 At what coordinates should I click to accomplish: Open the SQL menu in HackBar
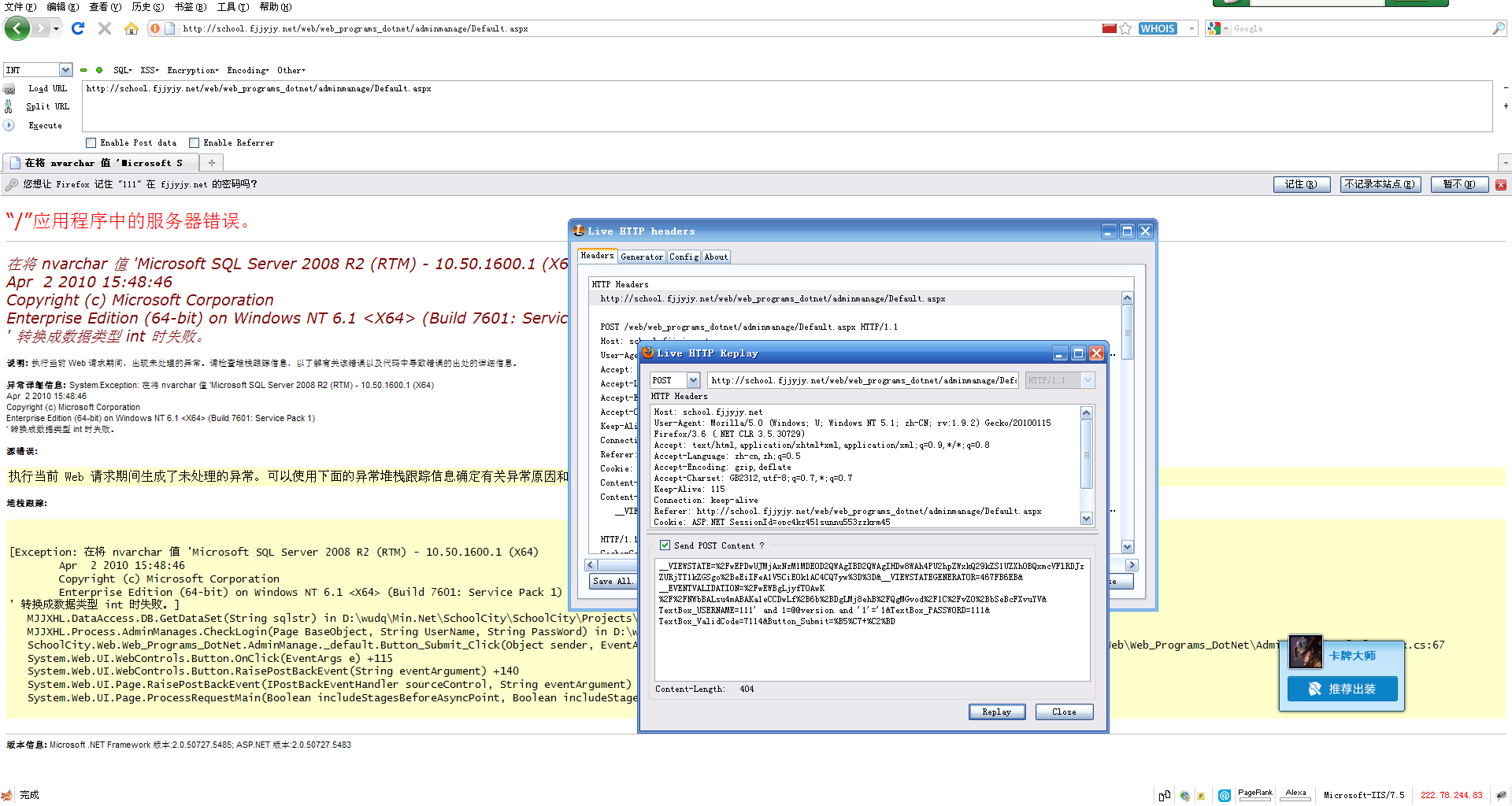click(x=122, y=70)
